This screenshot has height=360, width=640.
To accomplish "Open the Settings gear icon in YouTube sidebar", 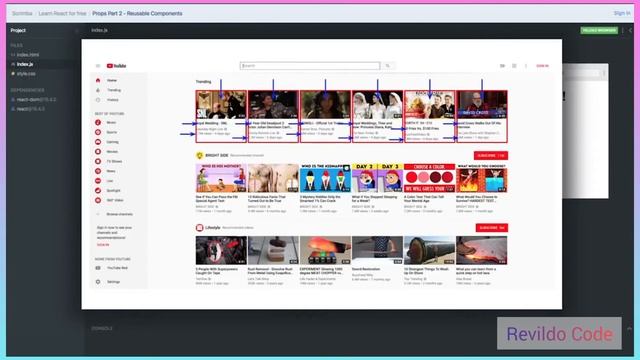I will click(x=98, y=282).
